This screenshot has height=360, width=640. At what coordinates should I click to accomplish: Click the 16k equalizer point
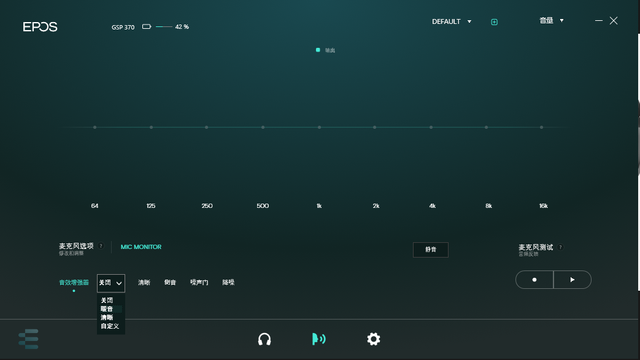coord(542,127)
